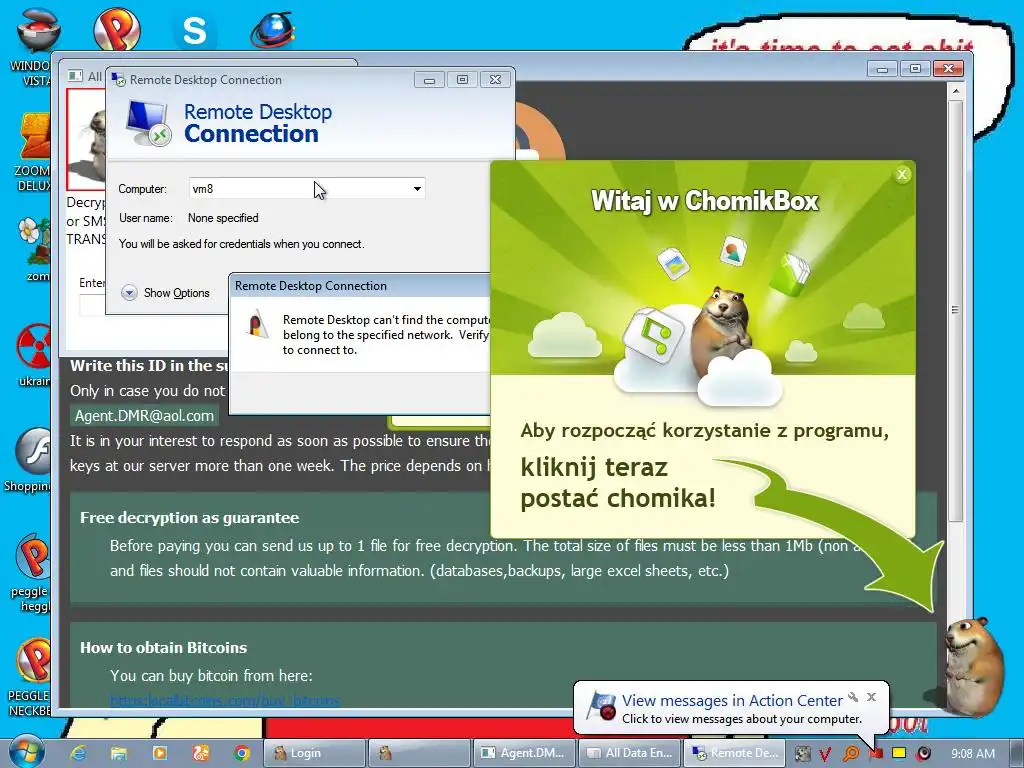
Task: Expand Show Options in Remote Desktop Connection
Action: click(165, 293)
